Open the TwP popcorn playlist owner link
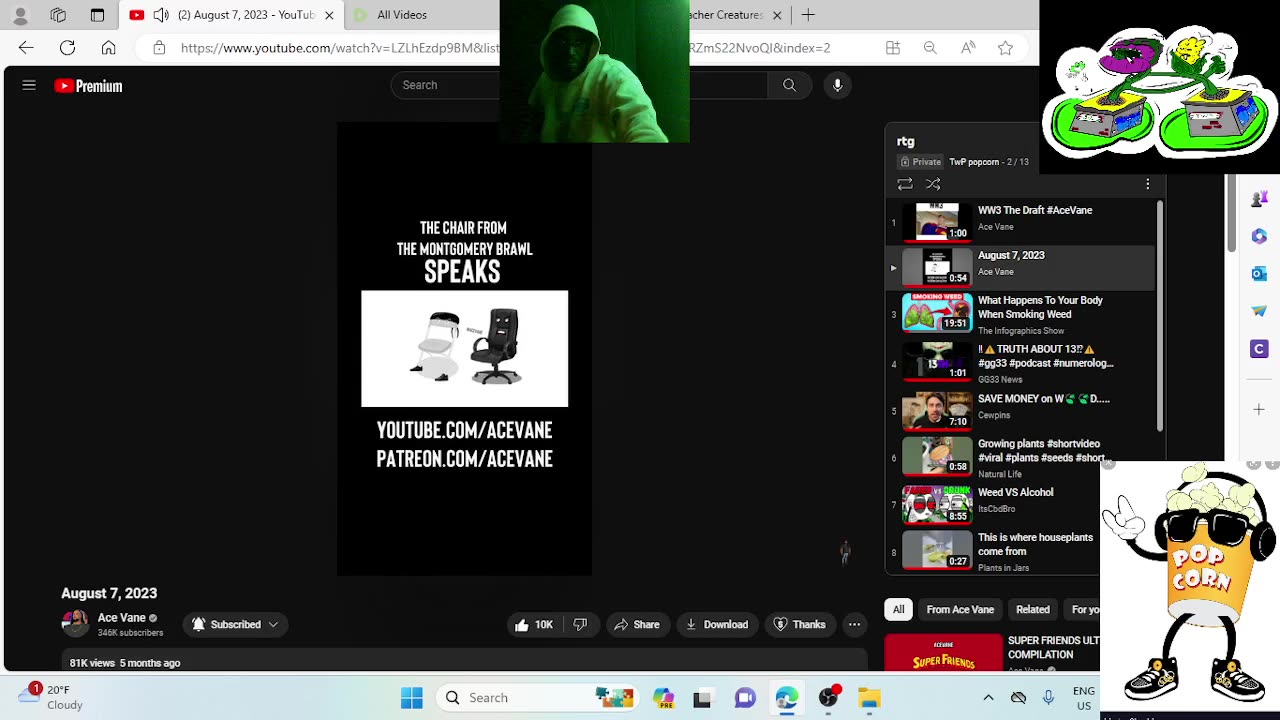 coord(973,162)
